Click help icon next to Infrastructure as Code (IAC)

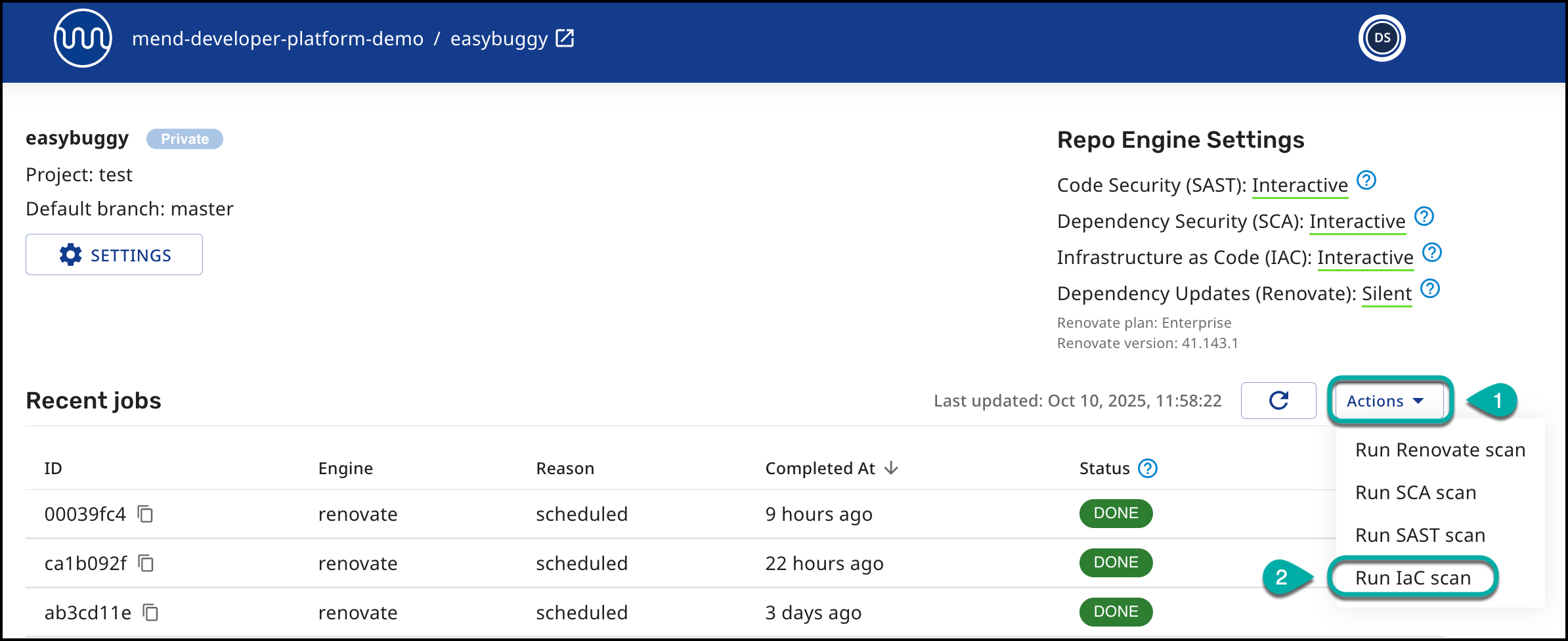point(1432,252)
